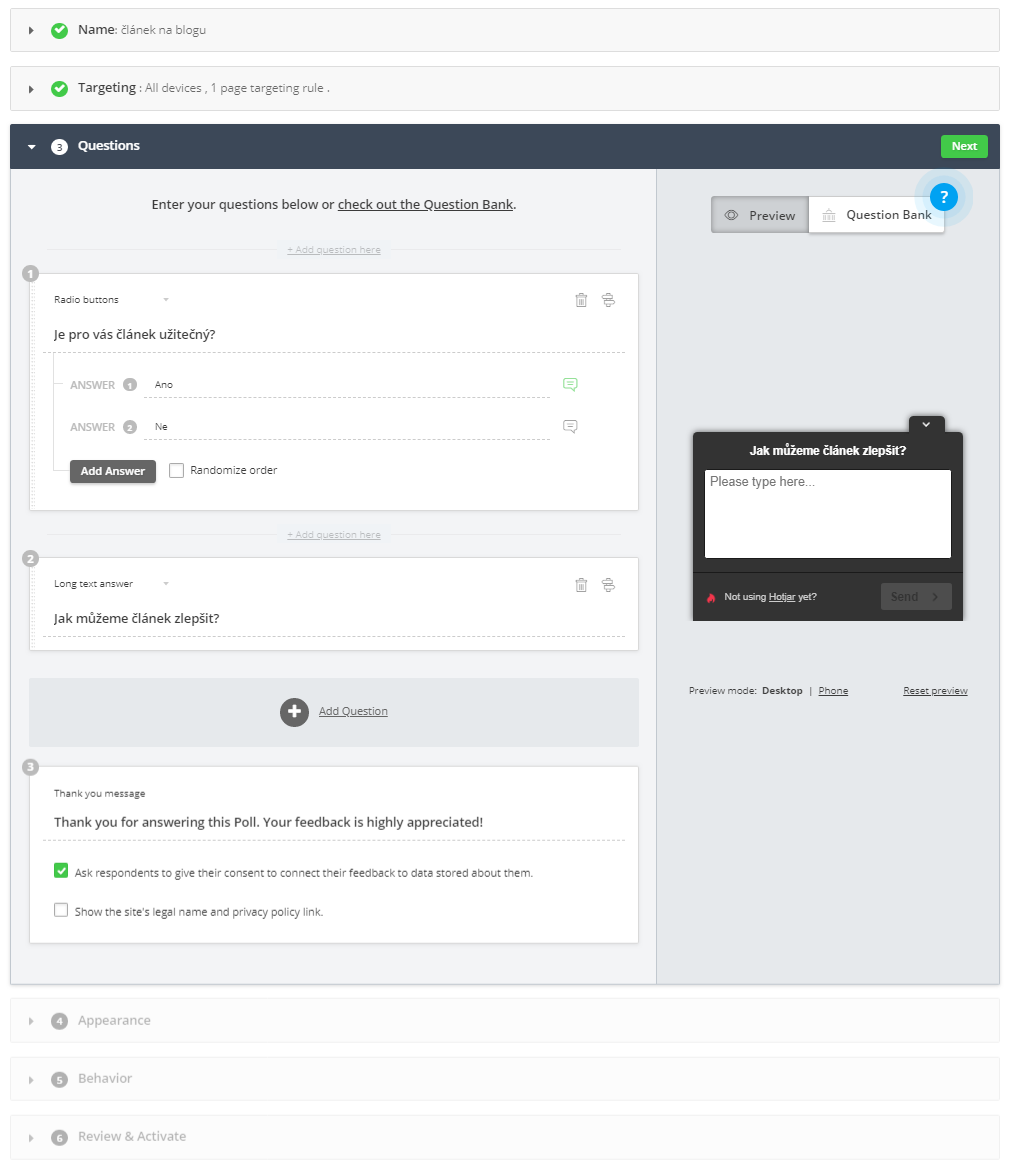Click the reorder icon on the Long text answer question
The image size is (1019, 1174).
[x=608, y=585]
